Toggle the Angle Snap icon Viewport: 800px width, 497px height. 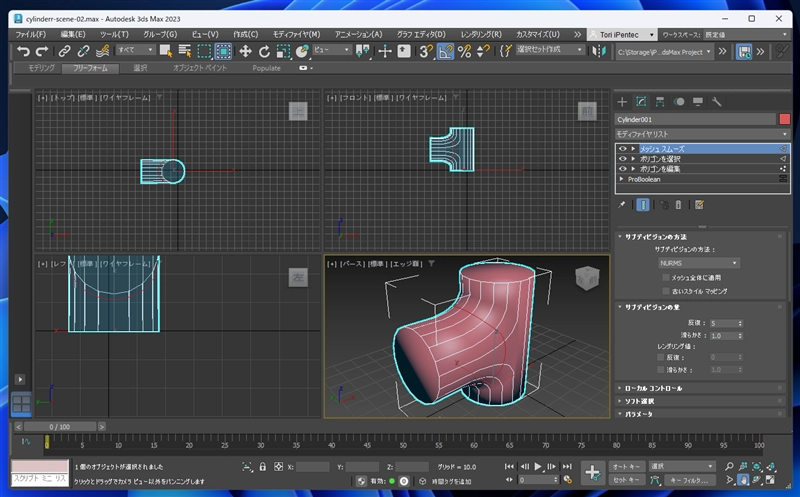point(445,51)
